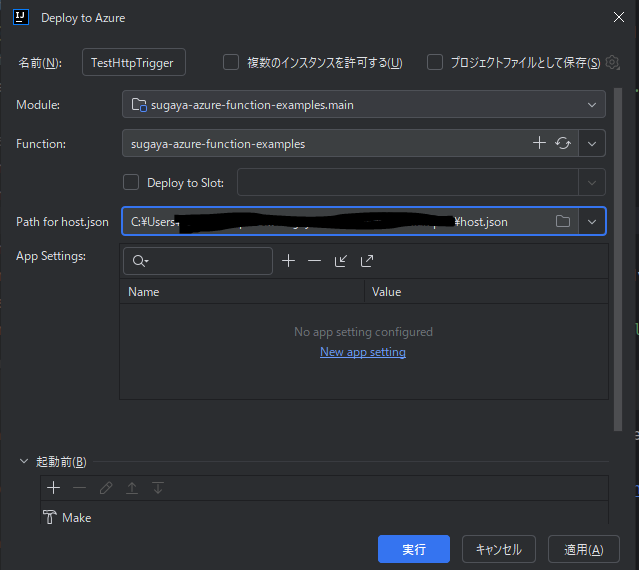
Task: Collapse the 起動前(B) section
Action: 24,461
